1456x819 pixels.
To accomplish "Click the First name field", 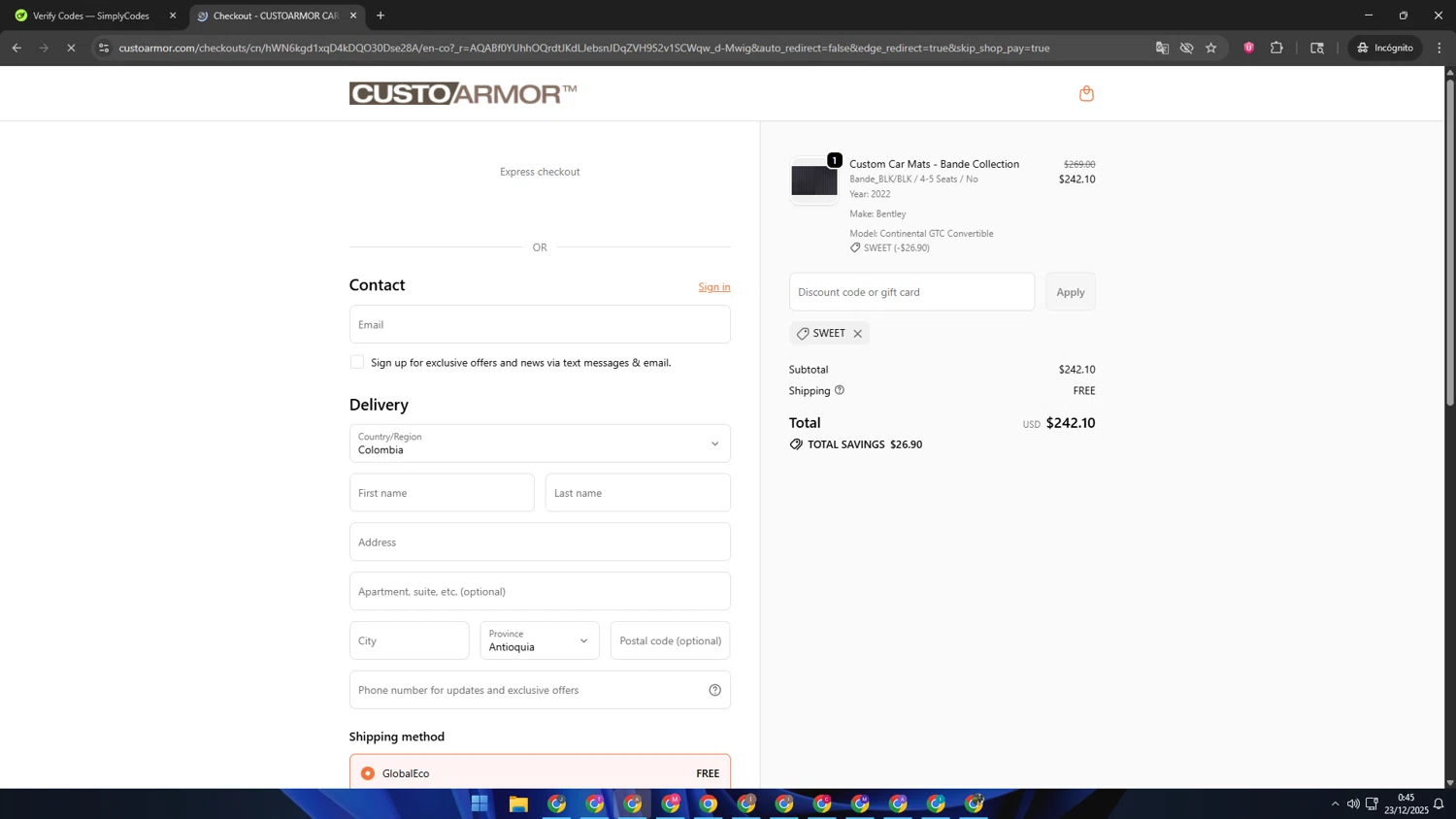I will click(x=442, y=493).
